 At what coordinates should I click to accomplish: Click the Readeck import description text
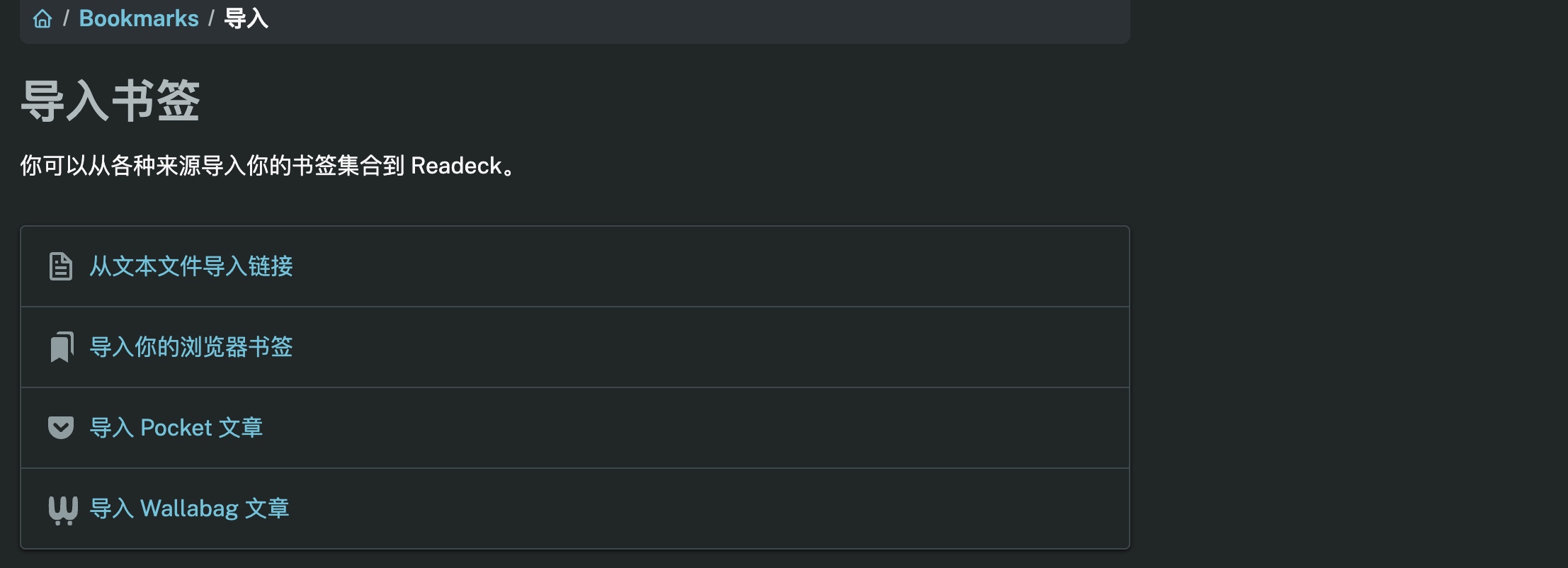[x=269, y=166]
